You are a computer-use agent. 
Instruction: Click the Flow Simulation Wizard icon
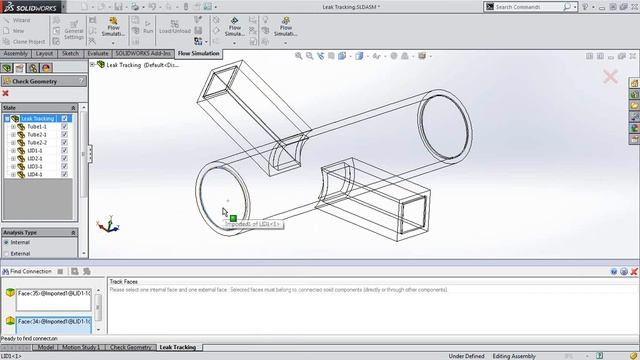click(x=7, y=20)
